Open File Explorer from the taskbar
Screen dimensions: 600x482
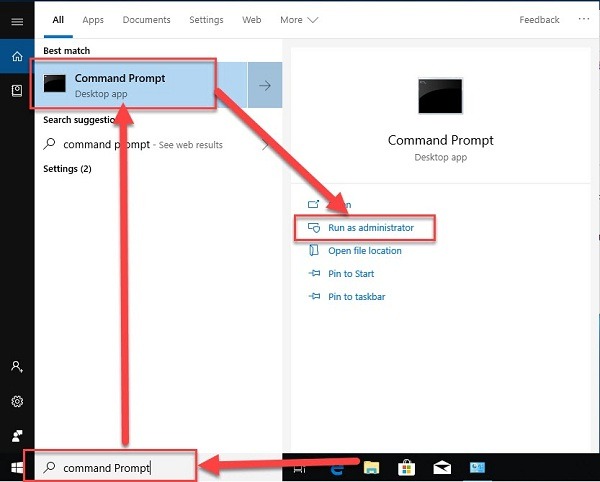372,468
